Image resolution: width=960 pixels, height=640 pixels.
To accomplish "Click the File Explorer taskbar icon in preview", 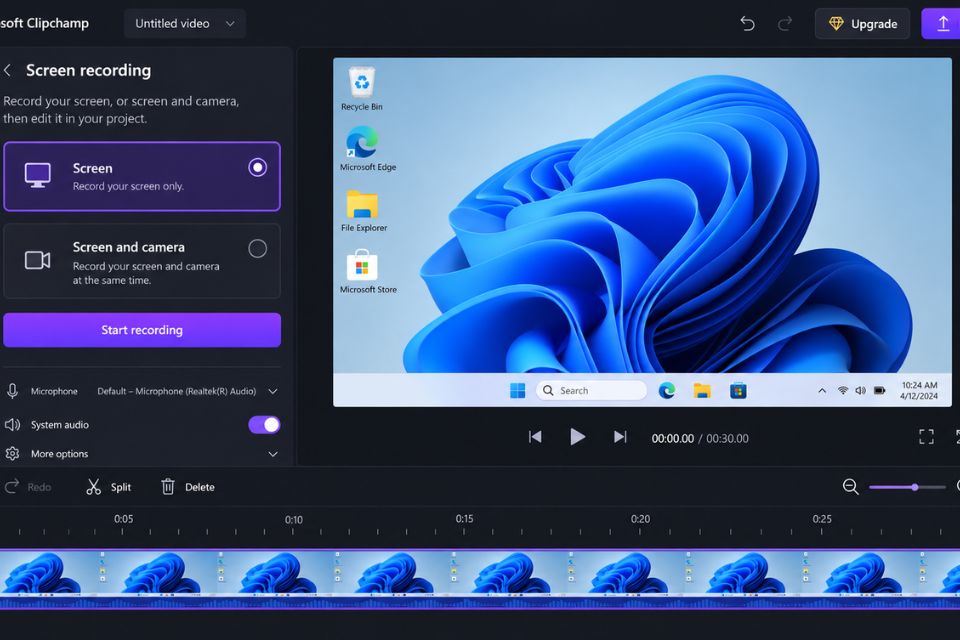I will pos(702,390).
